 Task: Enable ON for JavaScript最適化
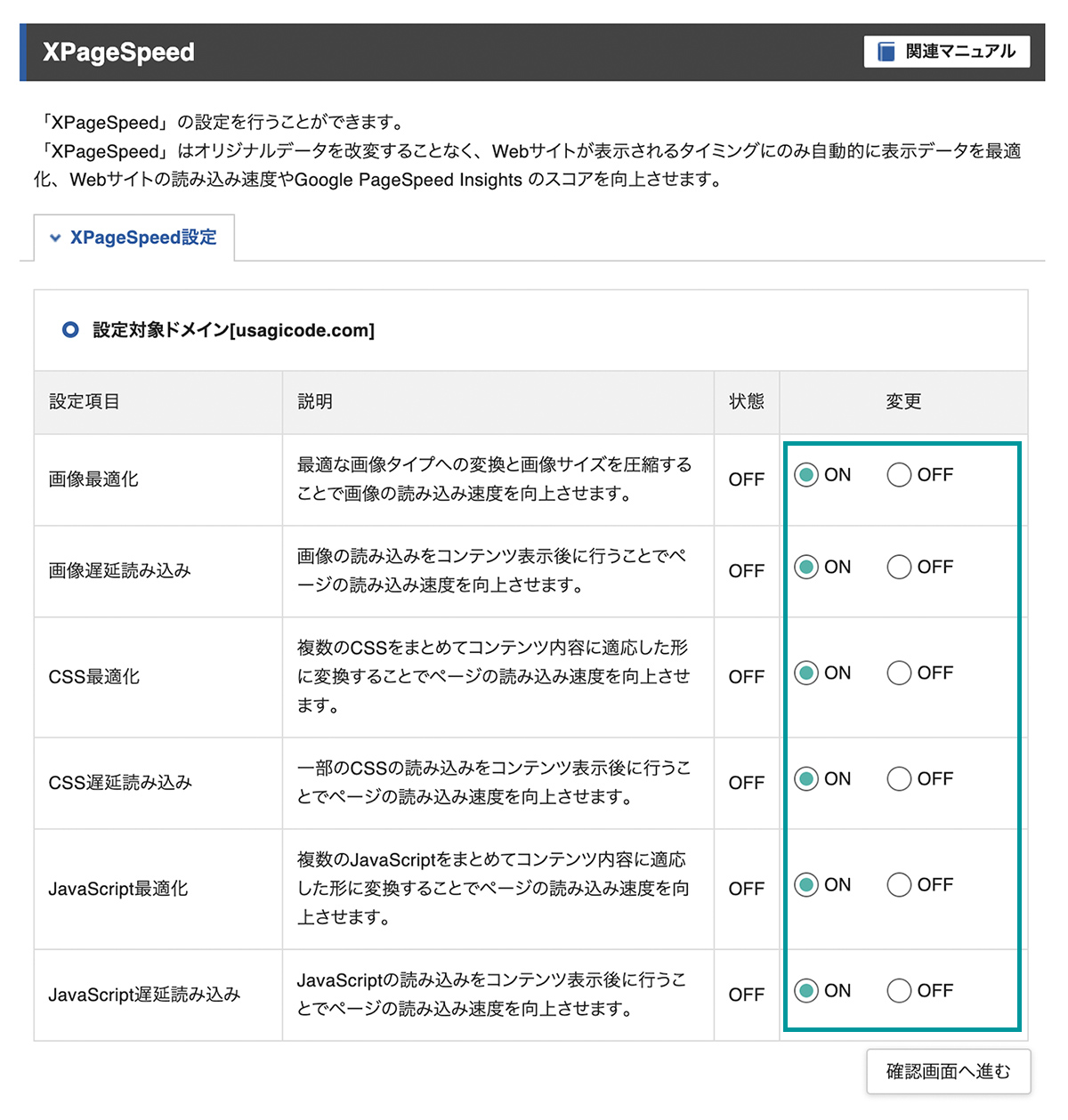click(x=806, y=885)
